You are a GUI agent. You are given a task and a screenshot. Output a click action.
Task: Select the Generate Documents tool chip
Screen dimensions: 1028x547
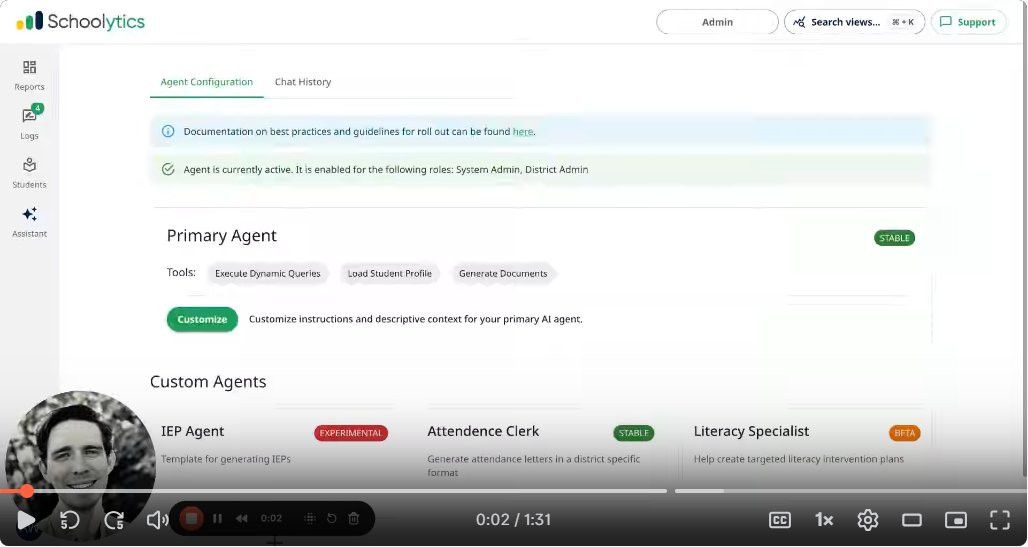click(503, 274)
